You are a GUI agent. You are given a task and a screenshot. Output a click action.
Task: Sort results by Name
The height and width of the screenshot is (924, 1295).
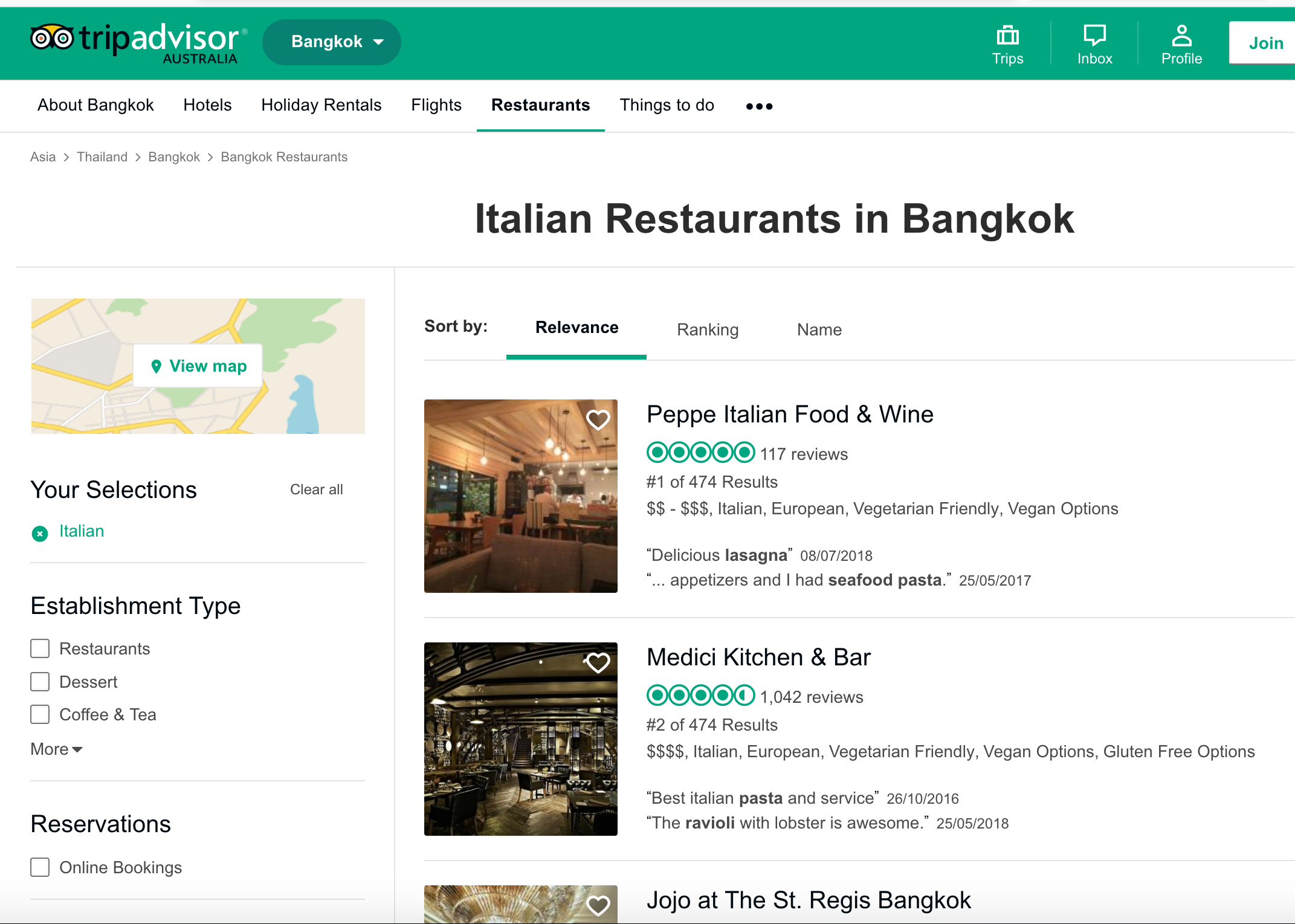(819, 330)
